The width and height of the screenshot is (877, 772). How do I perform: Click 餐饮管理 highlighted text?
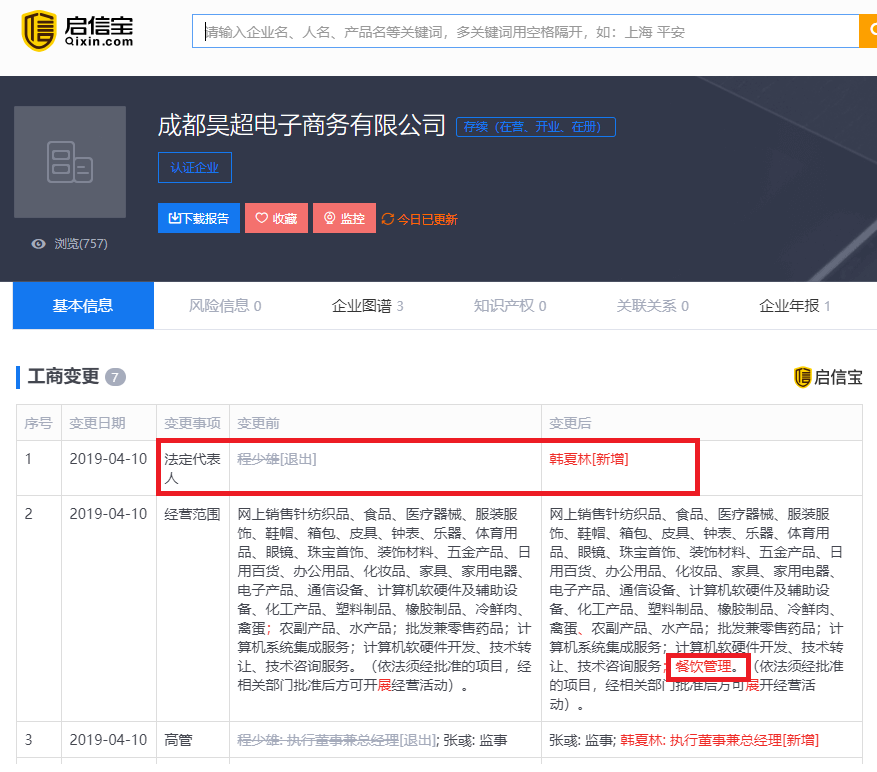(x=704, y=666)
